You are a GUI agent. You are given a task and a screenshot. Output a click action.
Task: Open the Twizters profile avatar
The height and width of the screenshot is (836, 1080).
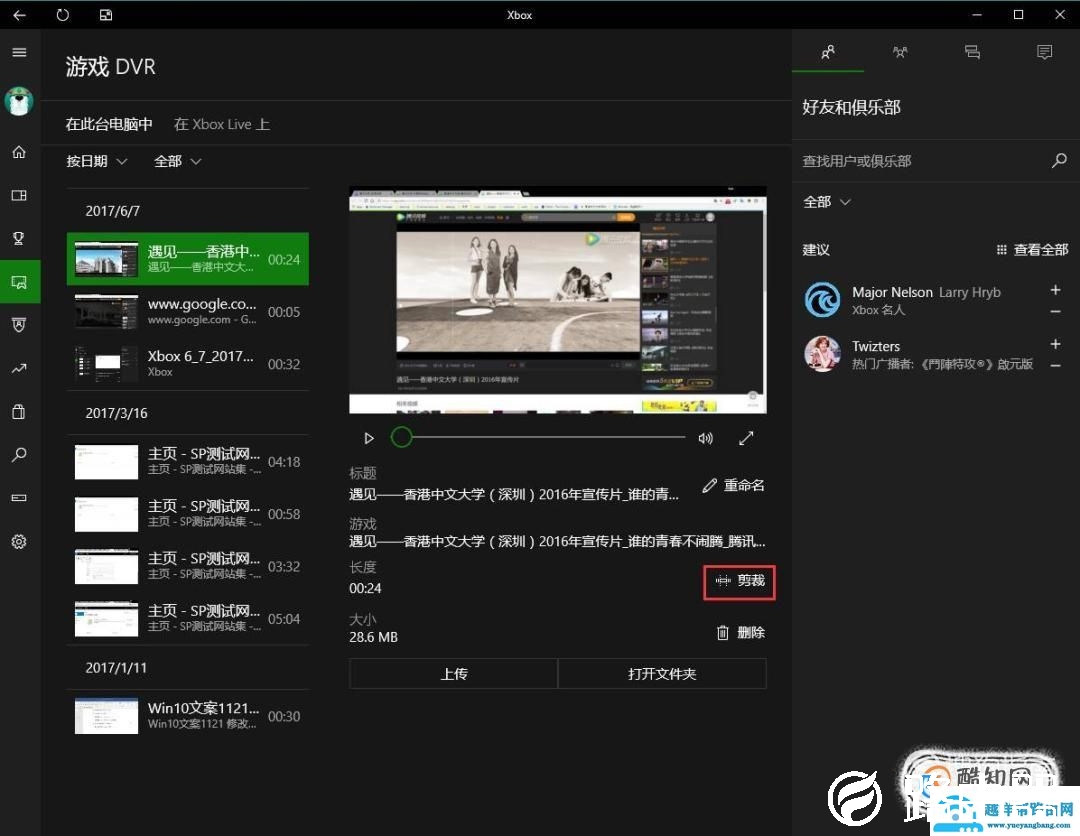(822, 353)
